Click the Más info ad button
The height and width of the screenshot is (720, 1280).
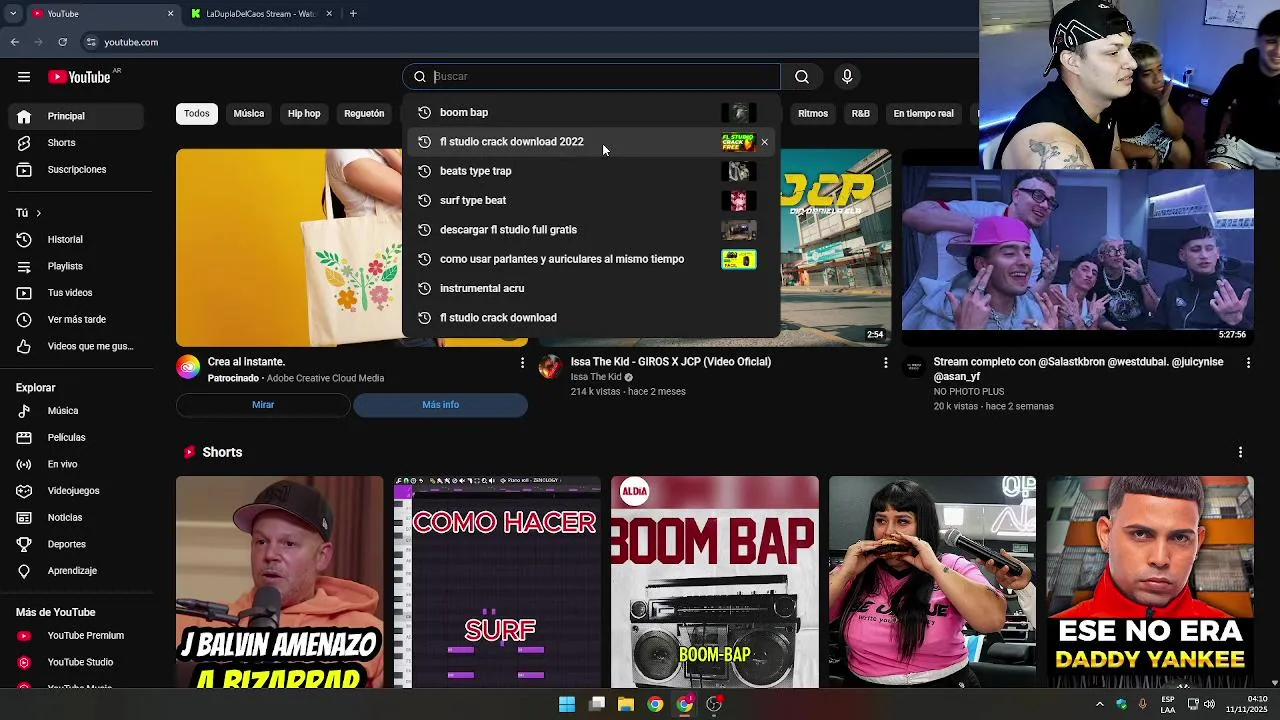441,405
